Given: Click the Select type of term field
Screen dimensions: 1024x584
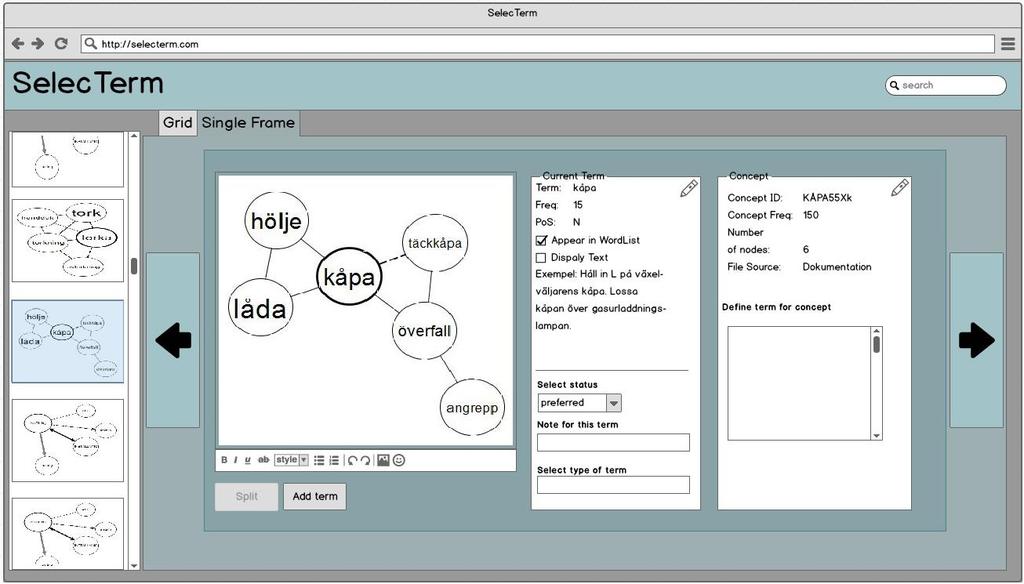Looking at the screenshot, I should click(613, 485).
